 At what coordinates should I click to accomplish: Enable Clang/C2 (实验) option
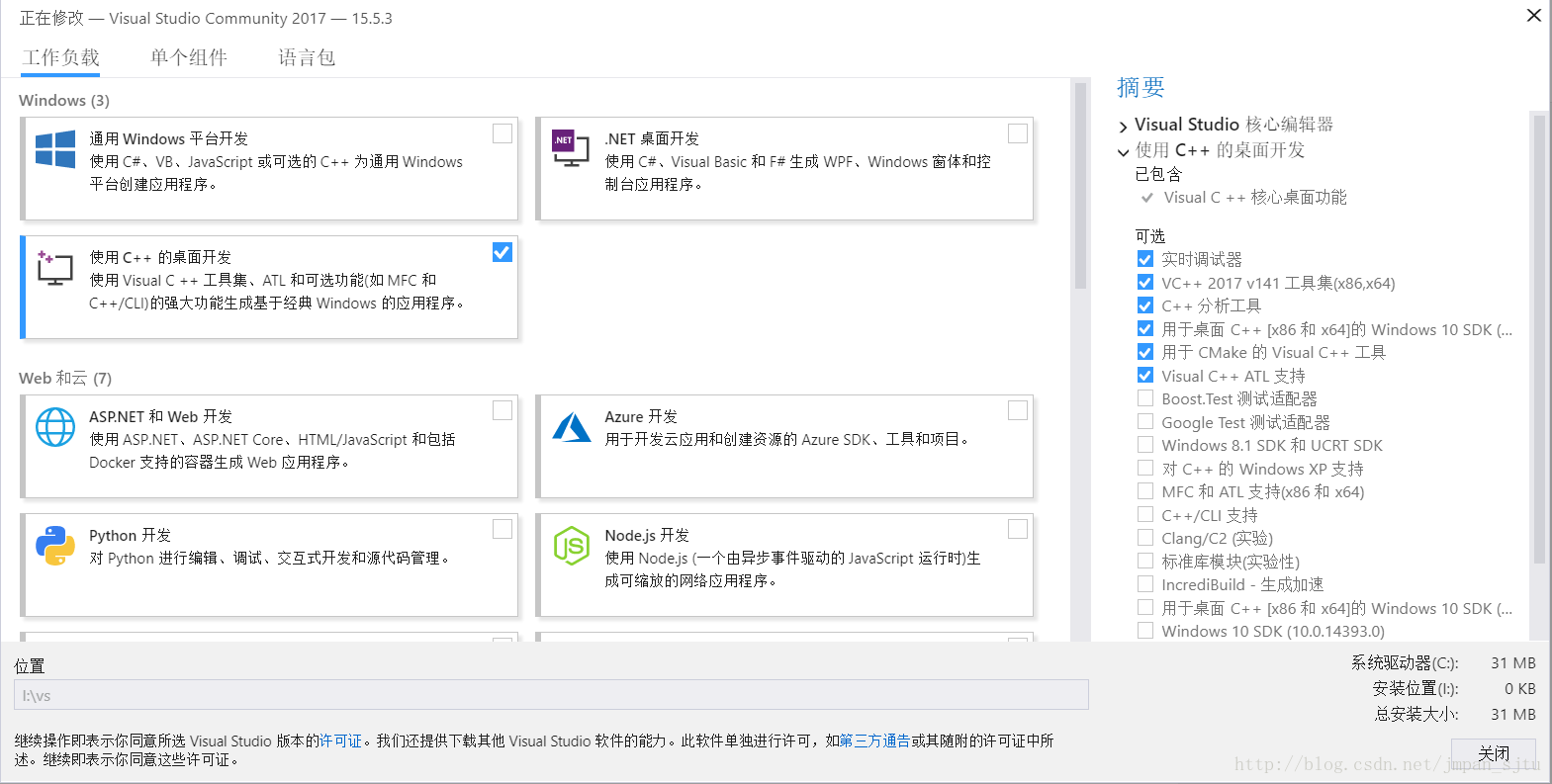tap(1145, 538)
